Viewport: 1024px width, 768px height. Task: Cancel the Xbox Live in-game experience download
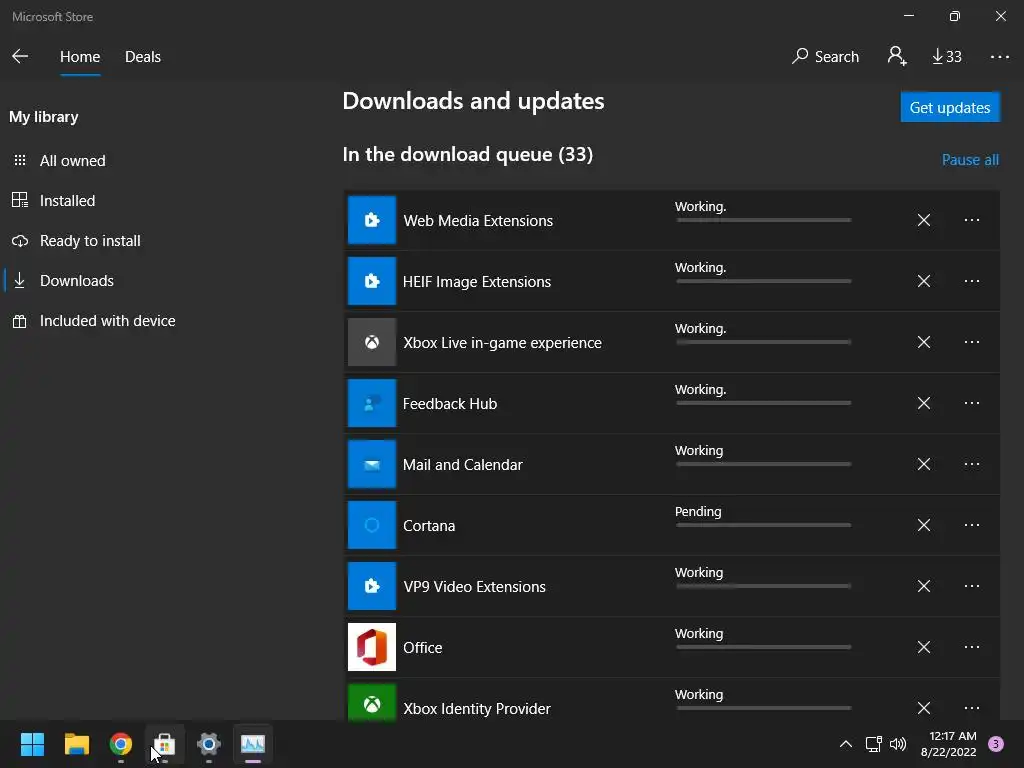coord(923,342)
